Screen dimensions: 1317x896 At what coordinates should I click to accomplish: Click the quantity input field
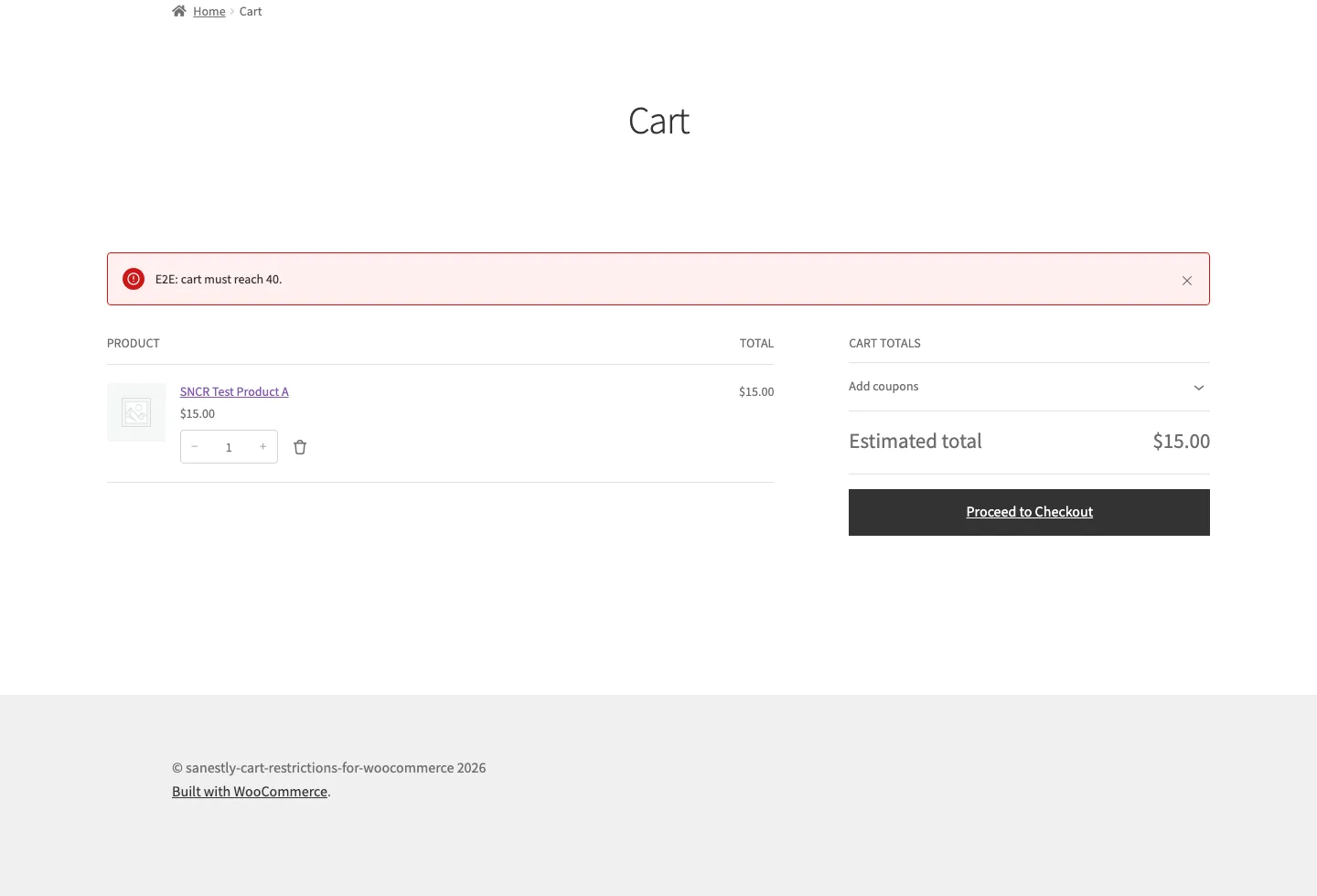click(229, 447)
